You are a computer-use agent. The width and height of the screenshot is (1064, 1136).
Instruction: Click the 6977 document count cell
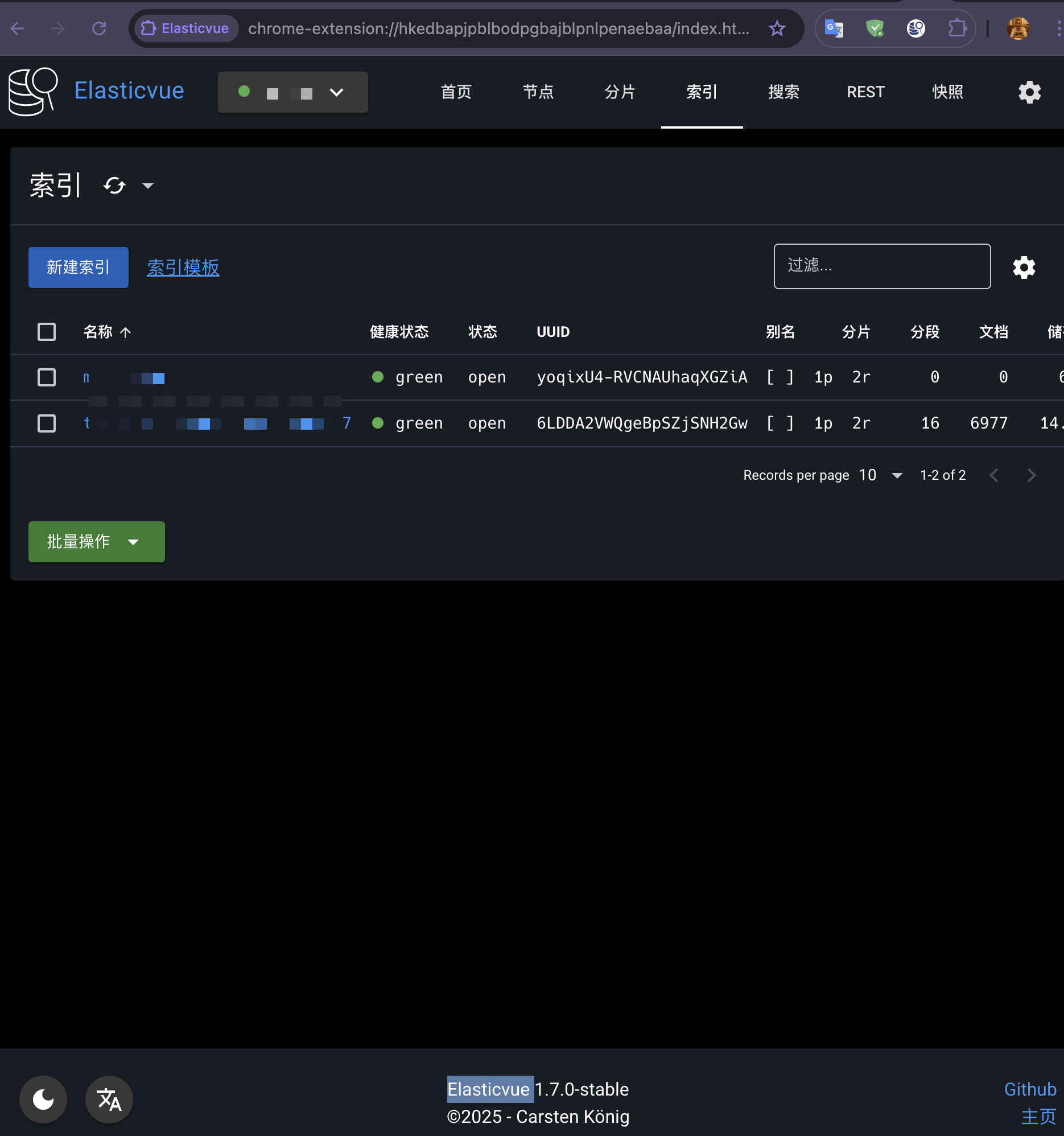(x=989, y=423)
